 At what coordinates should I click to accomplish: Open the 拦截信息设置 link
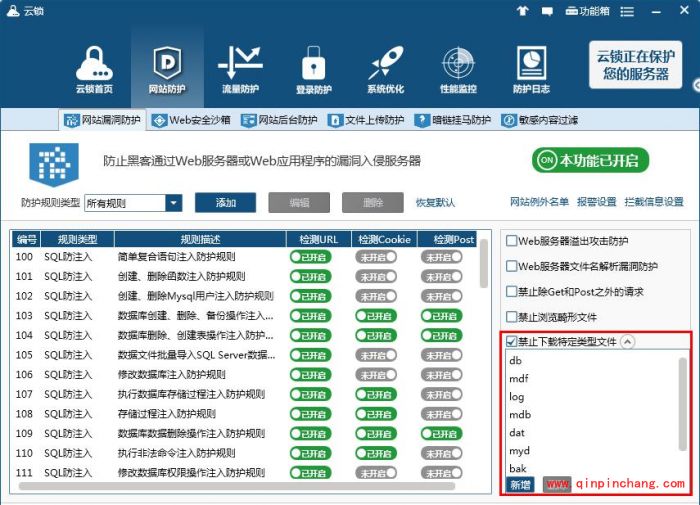coord(654,202)
